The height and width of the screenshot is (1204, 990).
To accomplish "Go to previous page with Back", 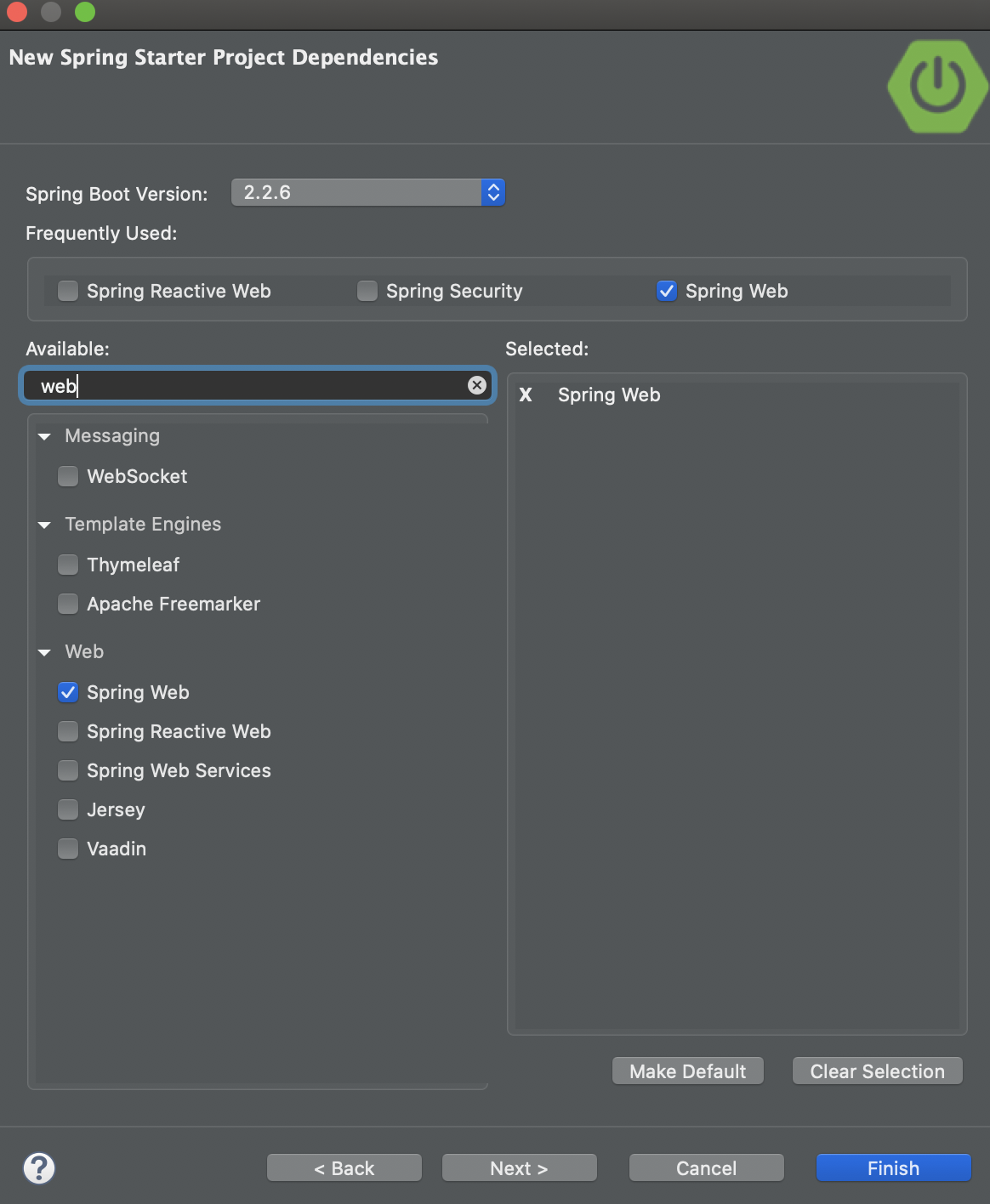I will coord(344,1168).
